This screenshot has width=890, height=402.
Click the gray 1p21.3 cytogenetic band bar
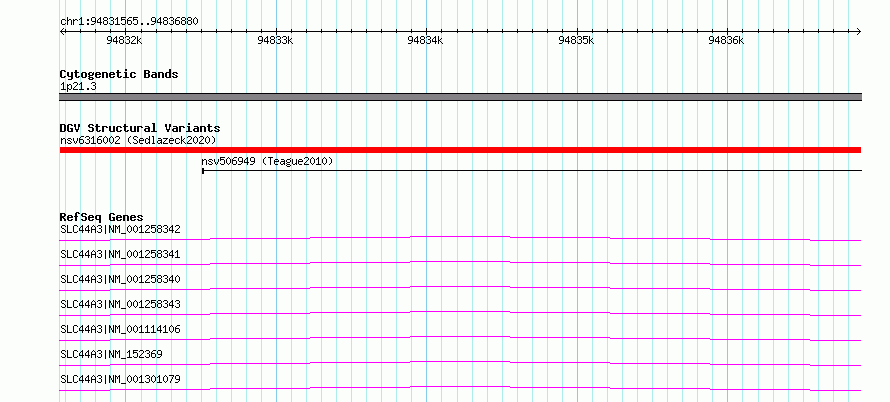tap(460, 97)
